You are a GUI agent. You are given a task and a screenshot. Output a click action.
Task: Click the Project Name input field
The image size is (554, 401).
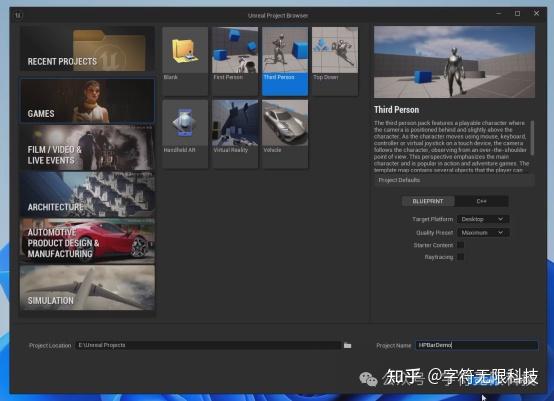pyautogui.click(x=477, y=345)
